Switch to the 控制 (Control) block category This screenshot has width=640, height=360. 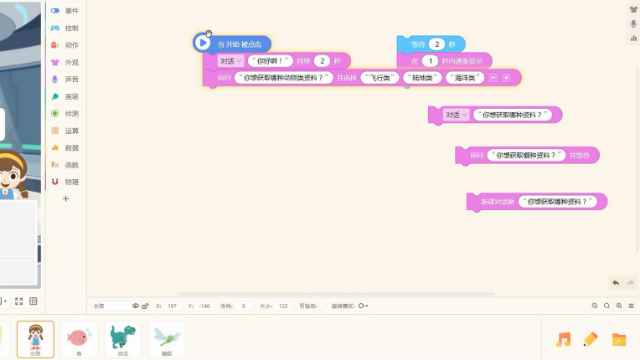point(65,28)
